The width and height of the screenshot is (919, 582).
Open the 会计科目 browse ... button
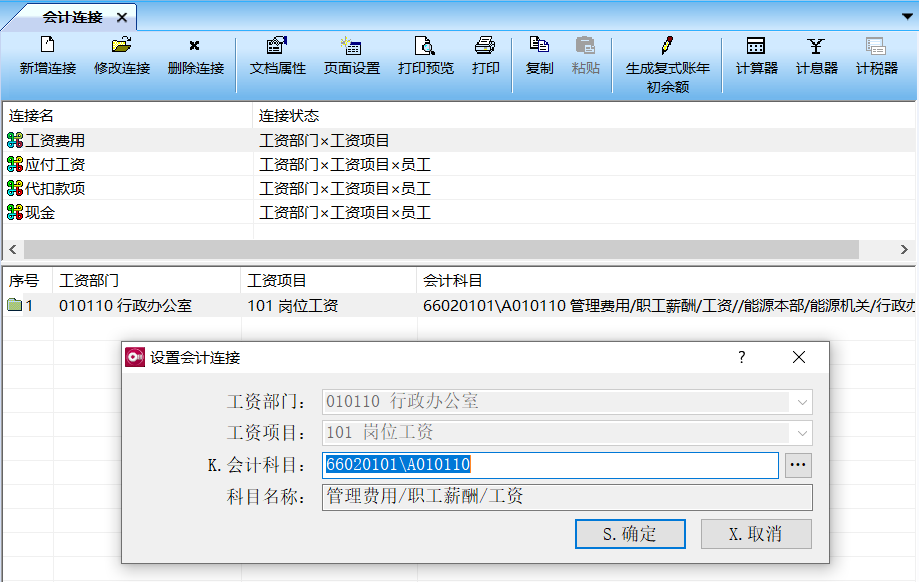pos(798,465)
